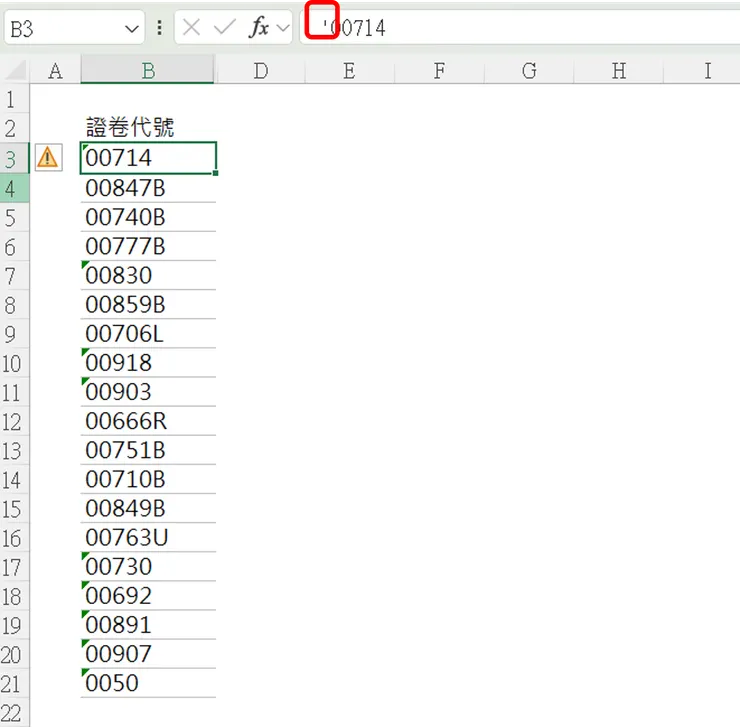Select the cell containing 00903
Screen dimensions: 740x727
pos(148,392)
